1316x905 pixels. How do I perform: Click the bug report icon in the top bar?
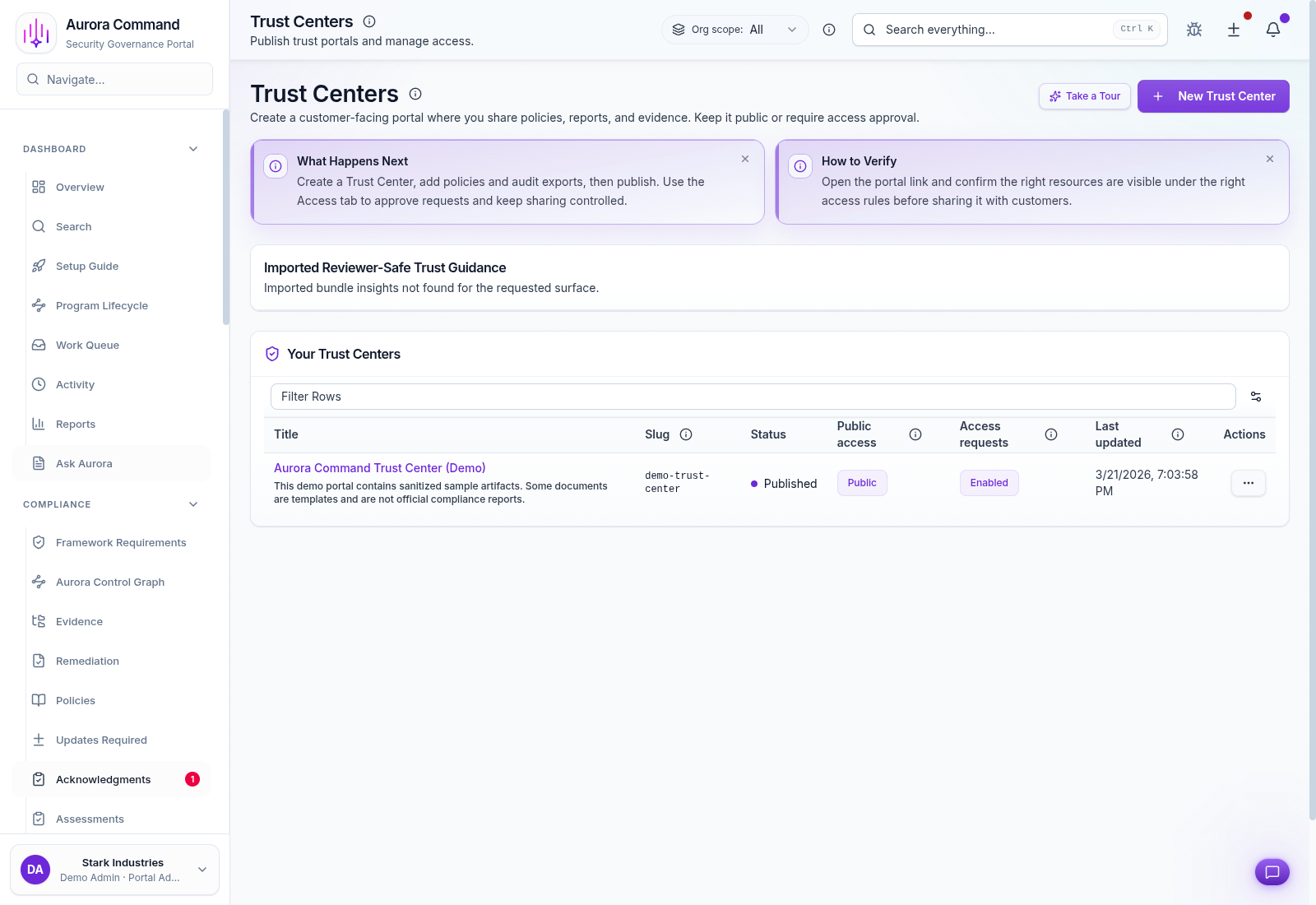point(1194,29)
